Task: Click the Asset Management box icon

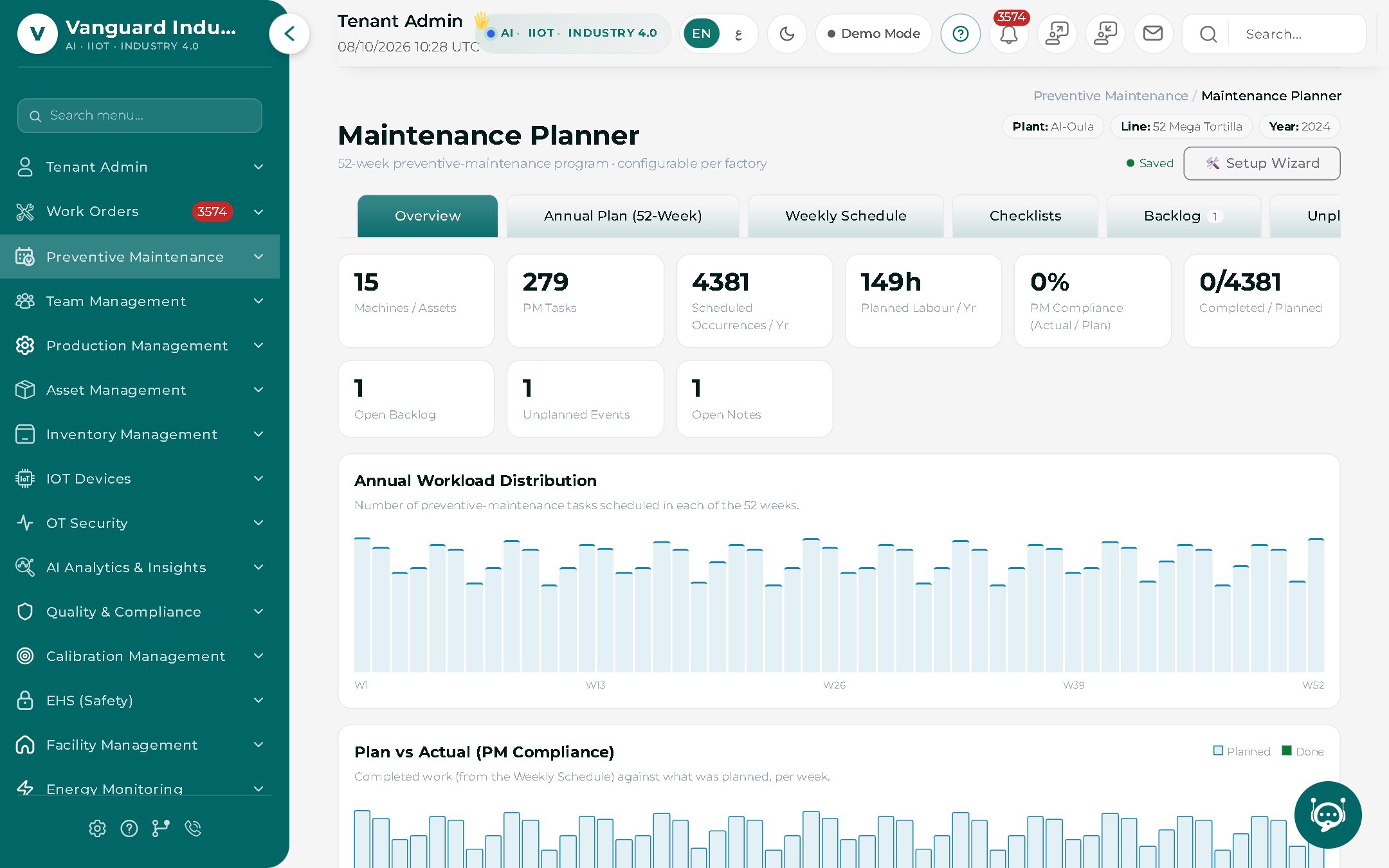Action: (x=25, y=390)
